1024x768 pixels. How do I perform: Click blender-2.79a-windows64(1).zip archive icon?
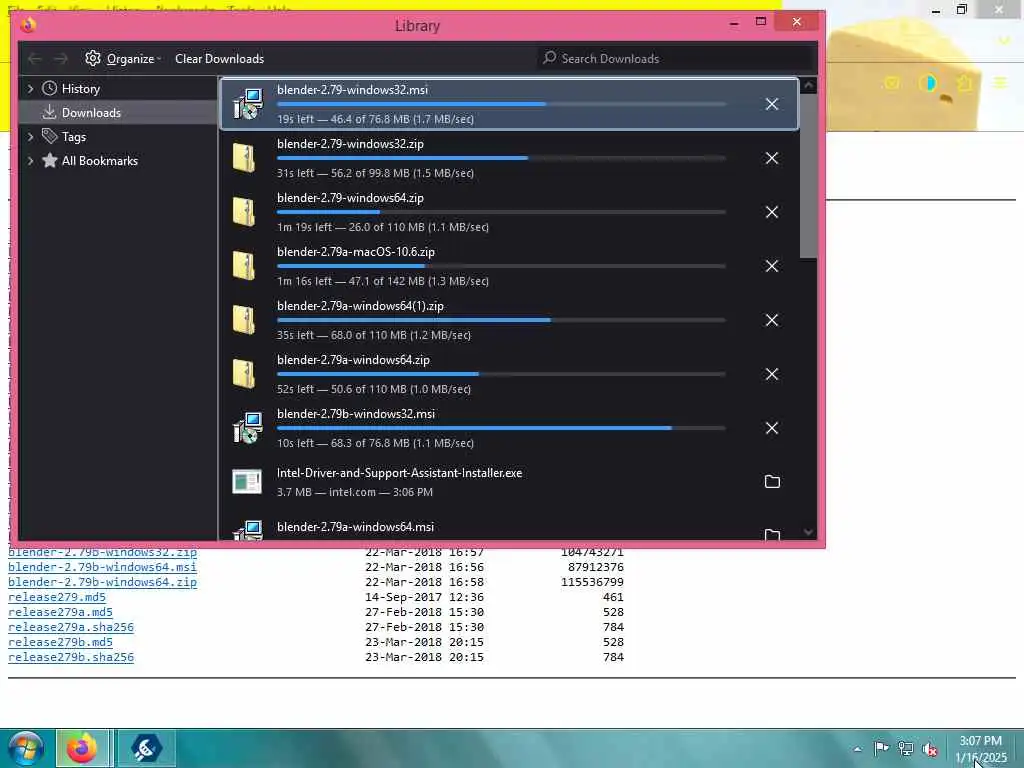coord(244,320)
